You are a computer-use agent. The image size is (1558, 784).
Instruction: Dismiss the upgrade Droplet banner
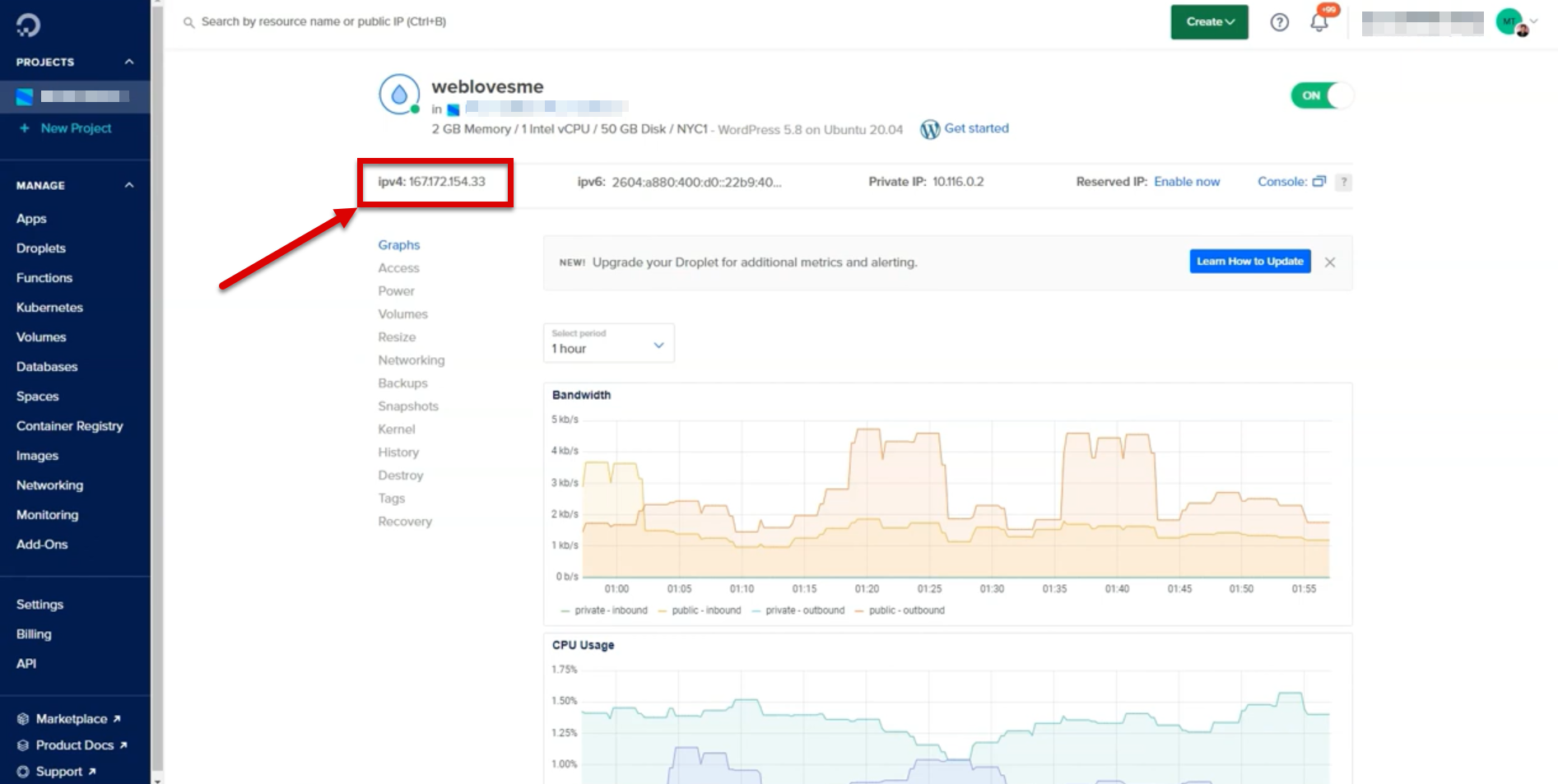coord(1329,262)
